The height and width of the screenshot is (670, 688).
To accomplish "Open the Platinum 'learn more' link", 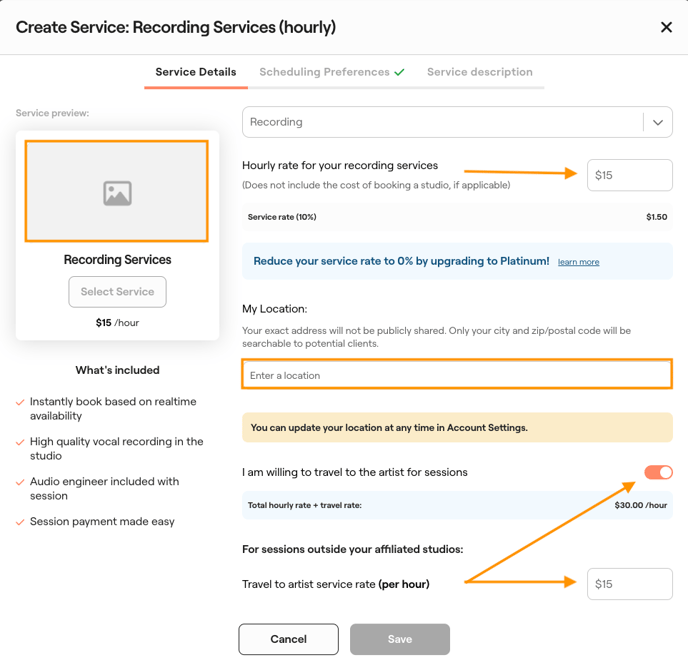I will coord(578,262).
